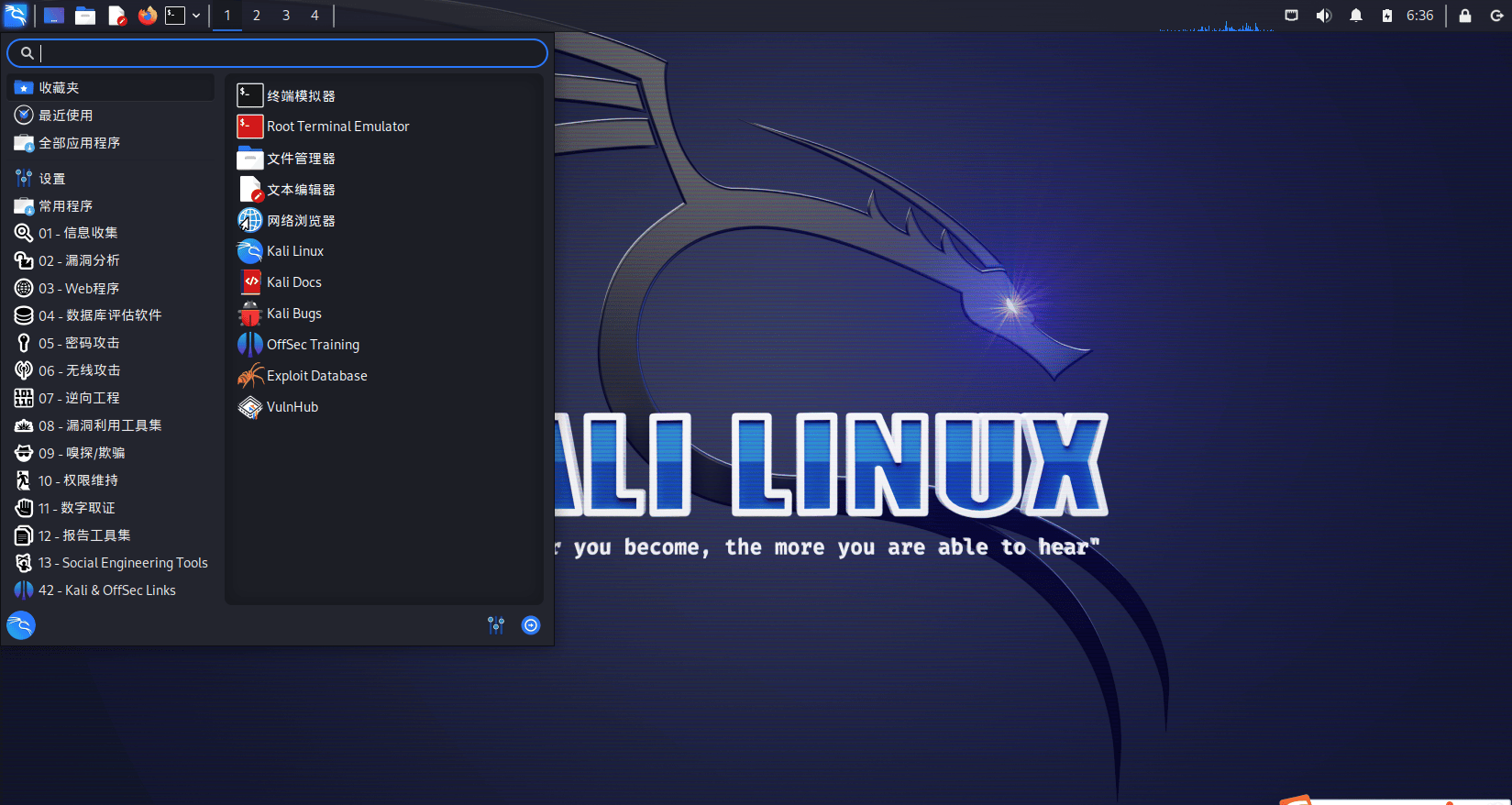Image resolution: width=1512 pixels, height=805 pixels.
Task: Launch Firefox from the top panel
Action: pos(147,16)
